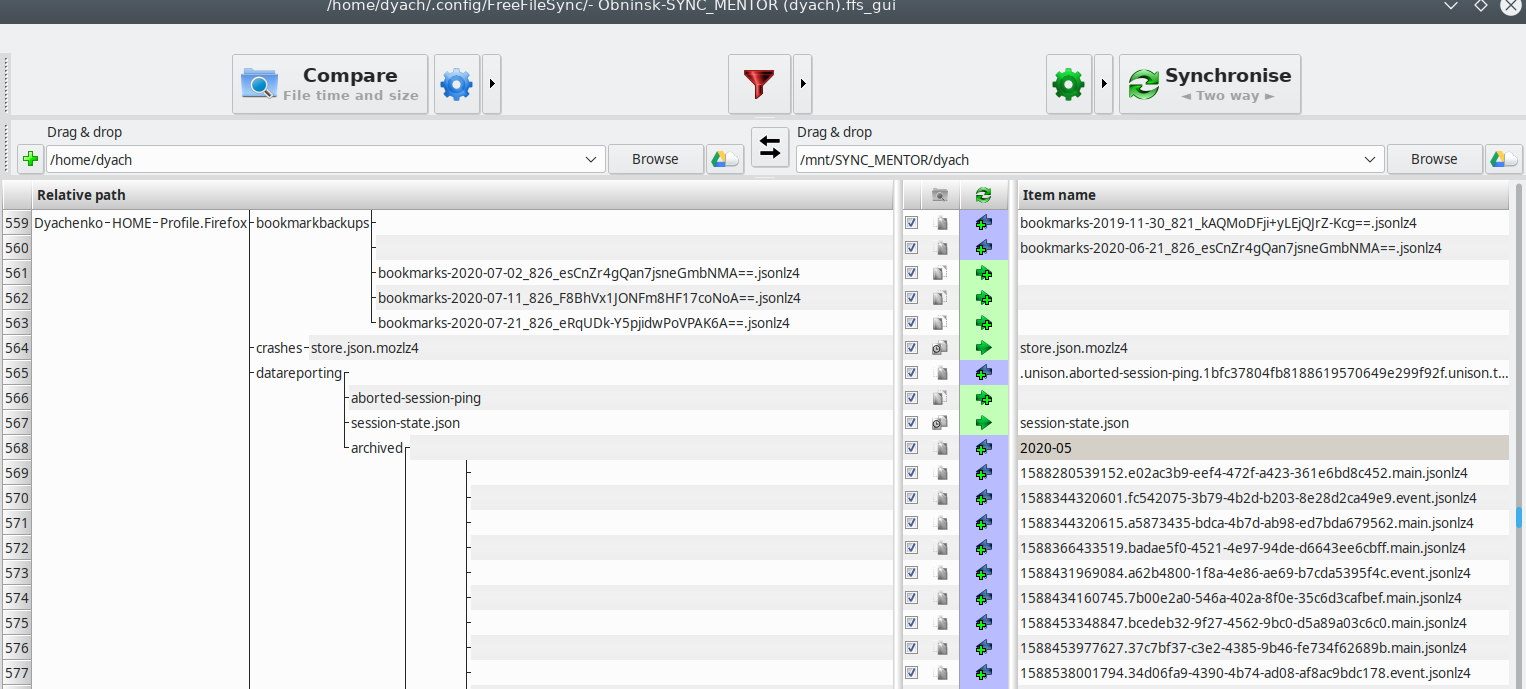The width and height of the screenshot is (1526, 689).
Task: Start the Synchronise button
Action: (x=1210, y=84)
